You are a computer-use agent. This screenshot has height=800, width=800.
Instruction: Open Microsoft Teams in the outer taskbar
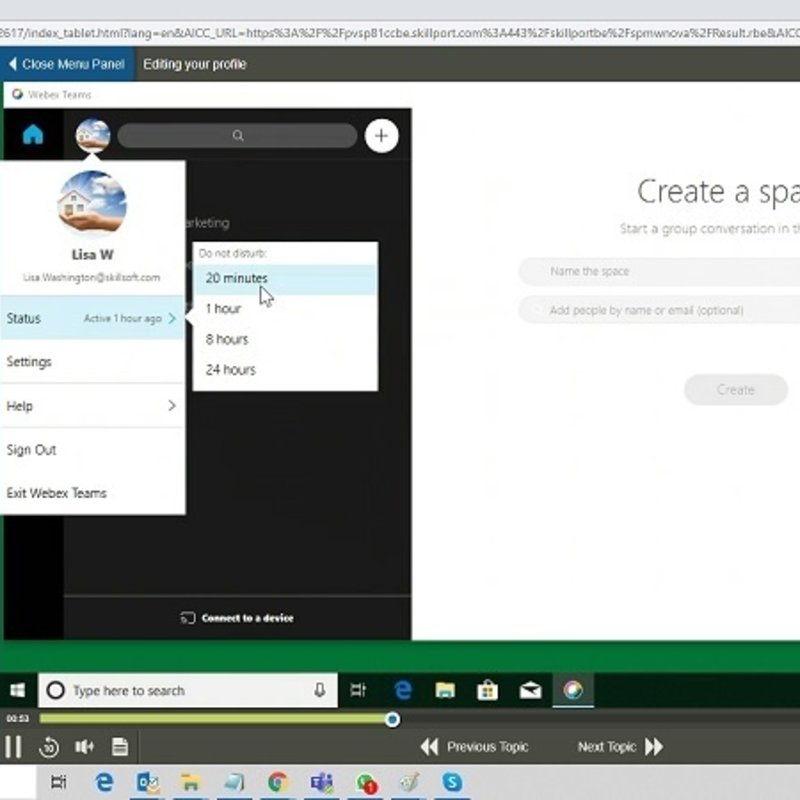point(322,782)
